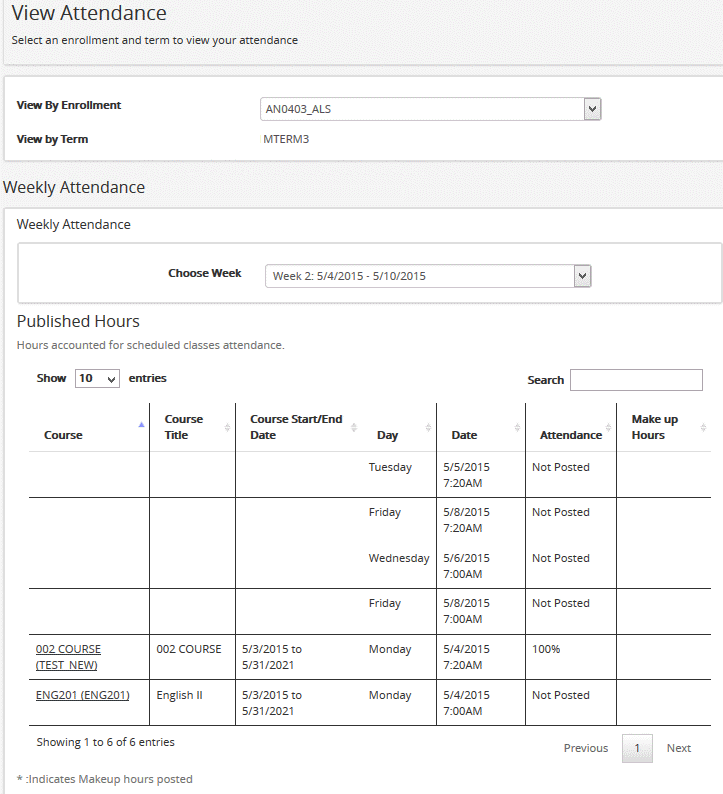Screen dimensions: 723x794
Task: Open the ENG201 (ENG201) course link
Action: [82, 695]
